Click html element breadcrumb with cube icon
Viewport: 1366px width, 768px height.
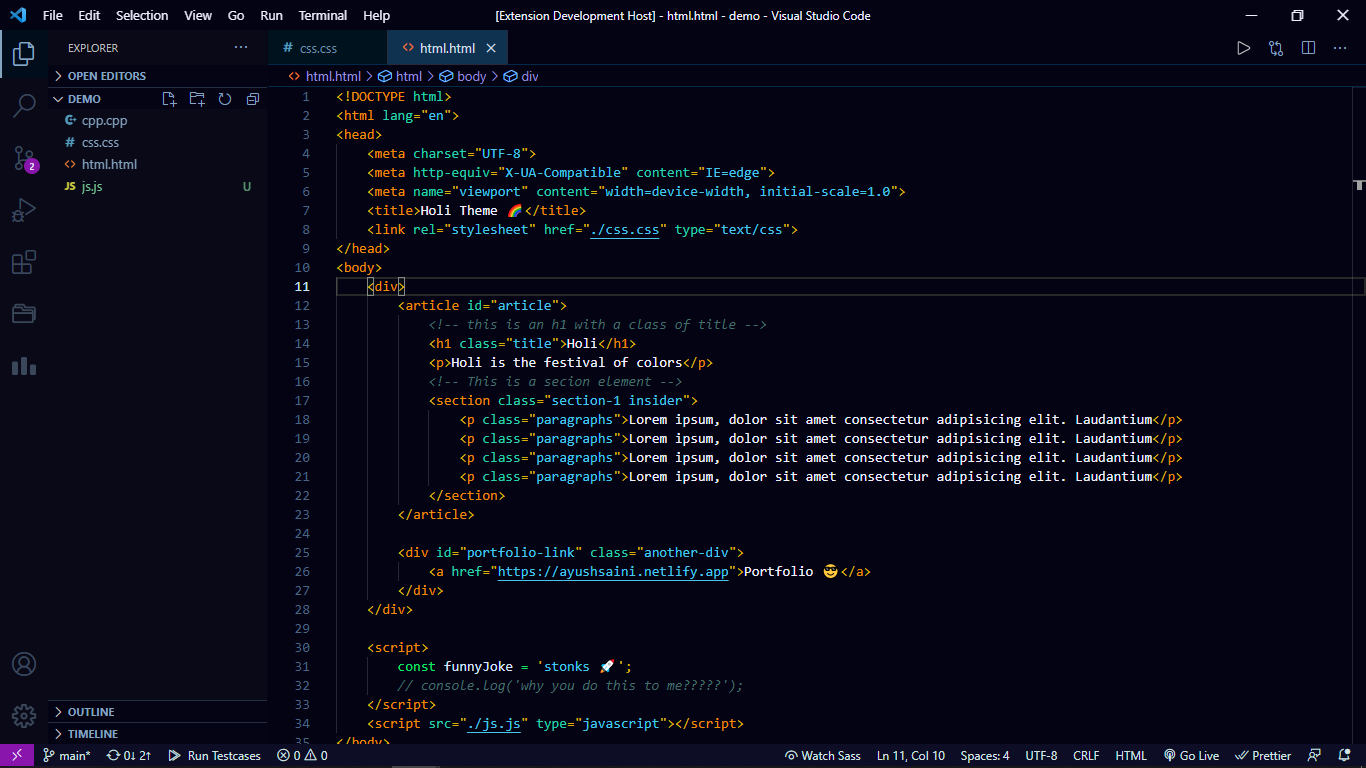(x=400, y=76)
